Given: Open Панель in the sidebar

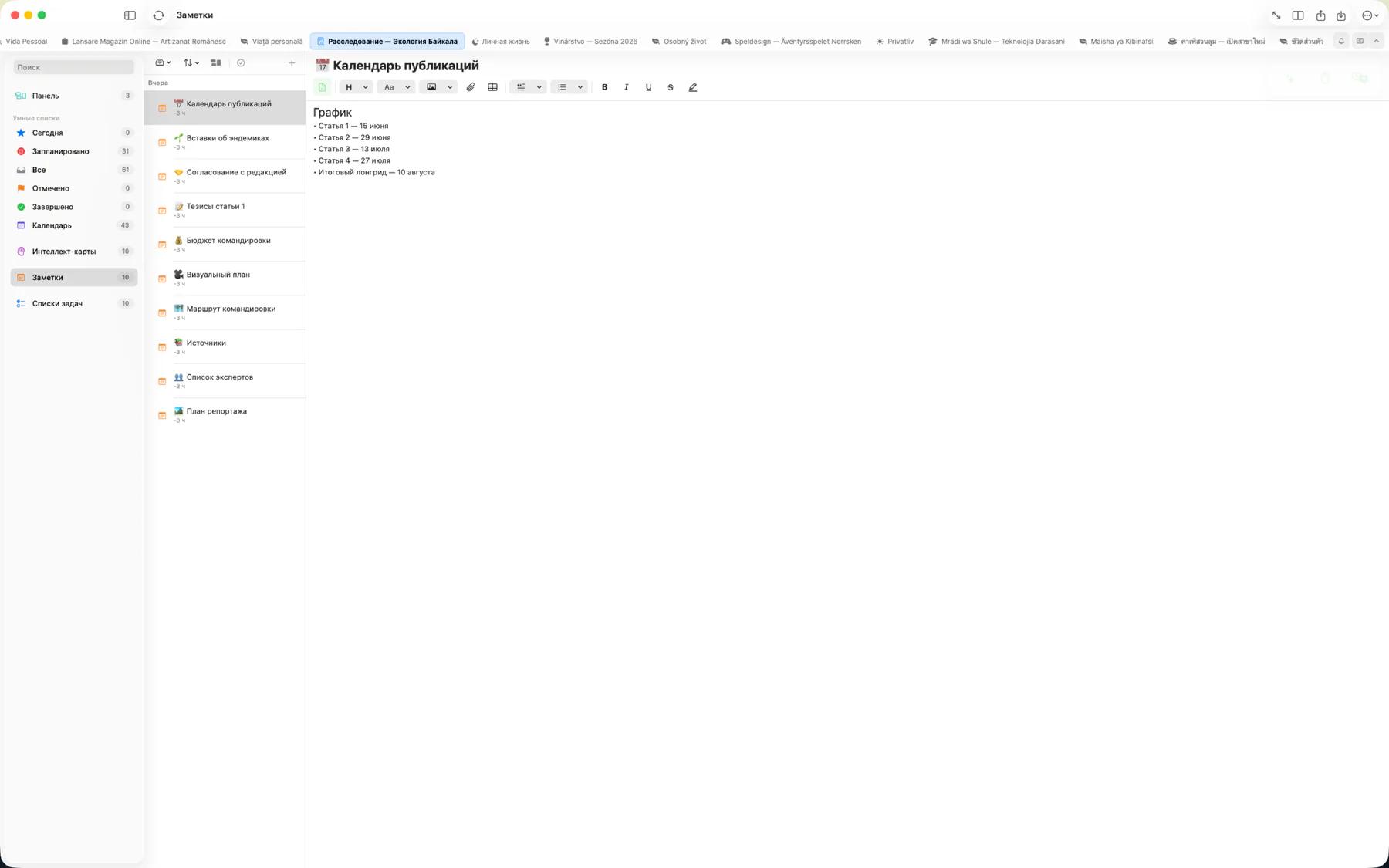Looking at the screenshot, I should tap(73, 96).
